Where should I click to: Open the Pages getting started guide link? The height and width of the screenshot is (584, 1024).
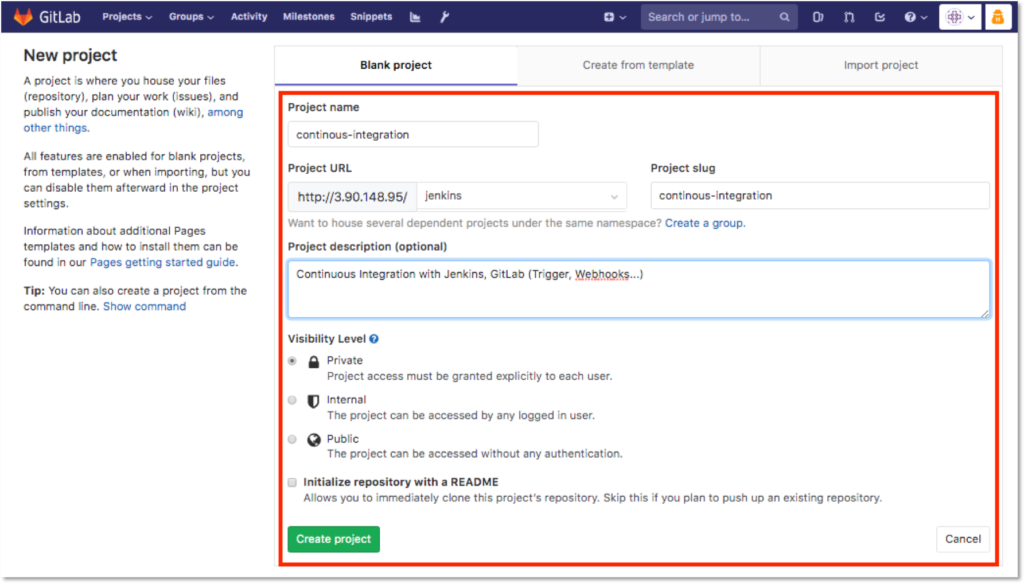point(163,263)
